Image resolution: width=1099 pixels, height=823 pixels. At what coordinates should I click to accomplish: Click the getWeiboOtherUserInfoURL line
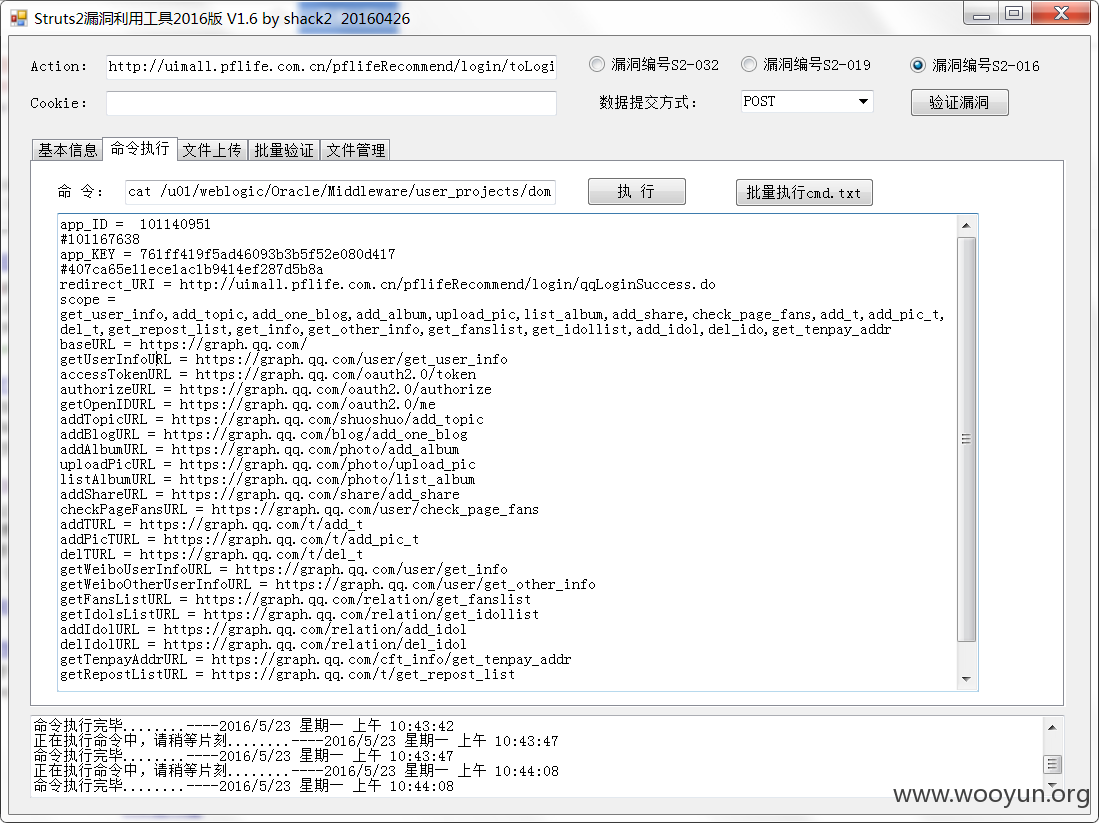pyautogui.click(x=327, y=585)
